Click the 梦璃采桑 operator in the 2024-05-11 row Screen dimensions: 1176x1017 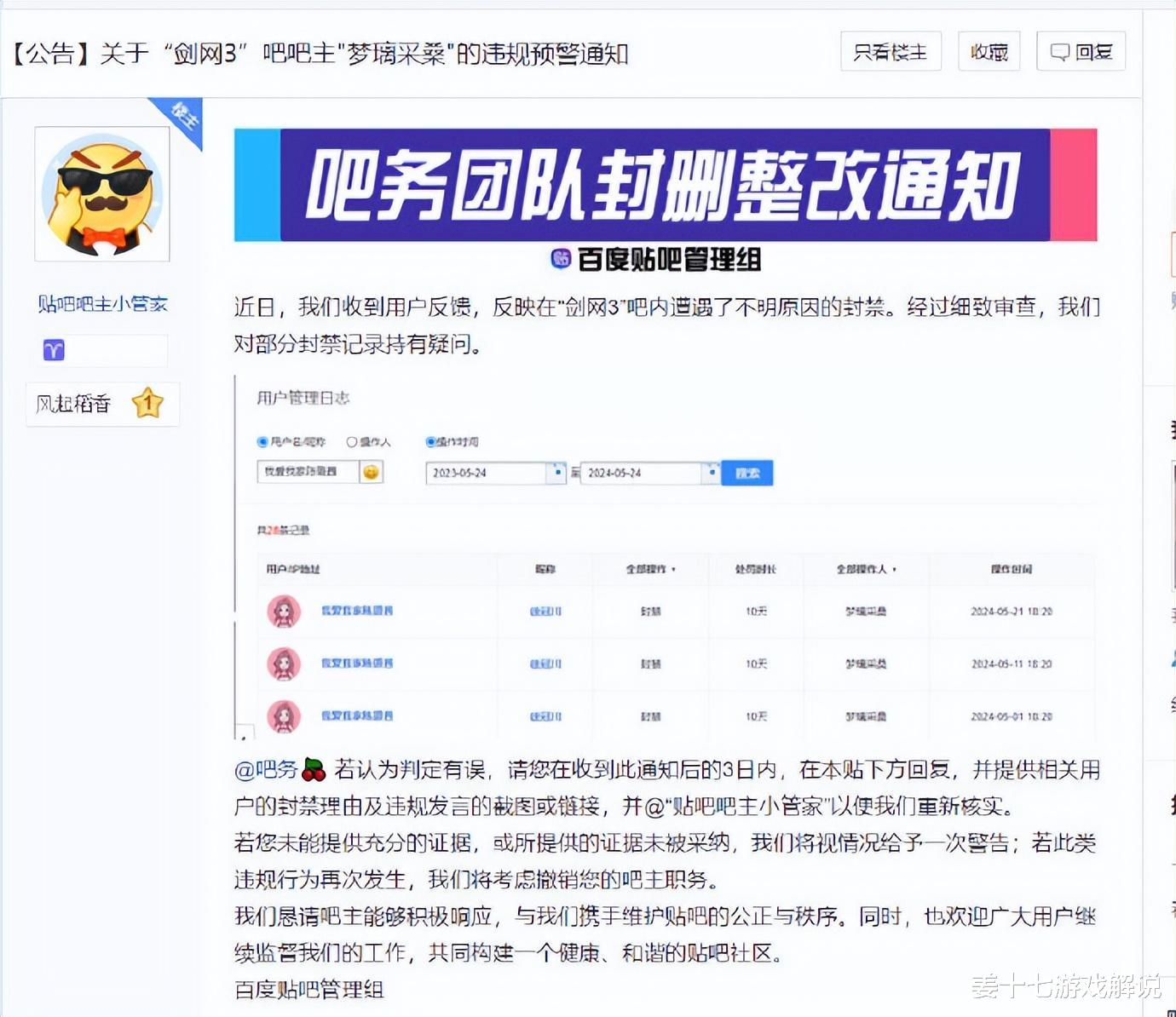tap(866, 664)
